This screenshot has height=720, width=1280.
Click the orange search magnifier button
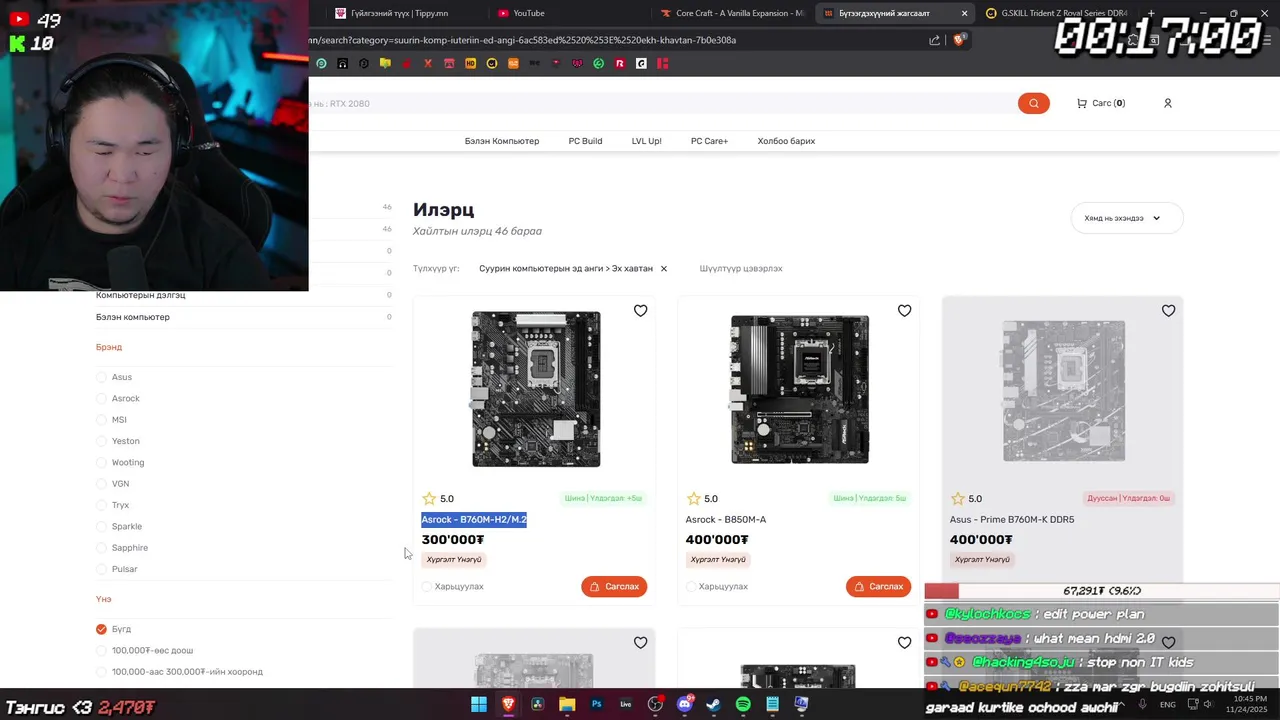point(1034,103)
